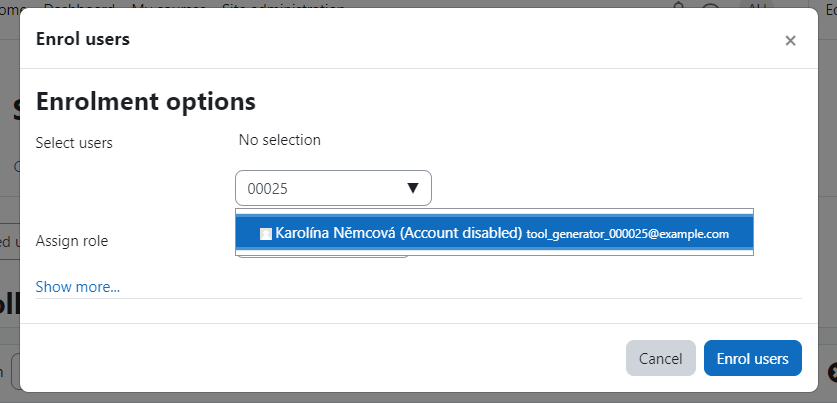The width and height of the screenshot is (837, 403).
Task: Expand the Select users dropdown arrow
Action: (x=413, y=188)
